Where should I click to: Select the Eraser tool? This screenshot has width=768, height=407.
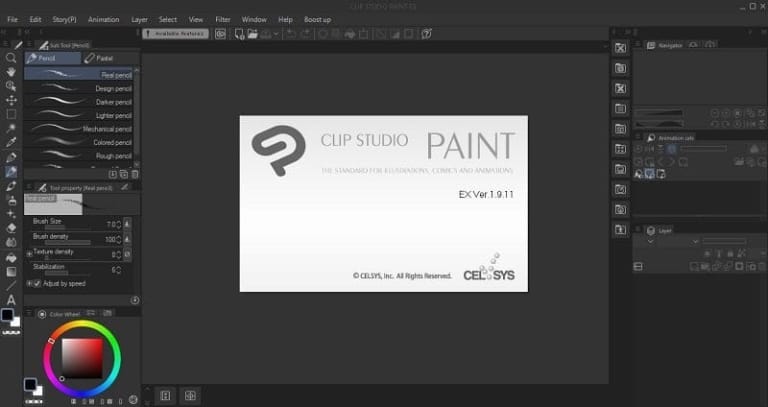(11, 228)
